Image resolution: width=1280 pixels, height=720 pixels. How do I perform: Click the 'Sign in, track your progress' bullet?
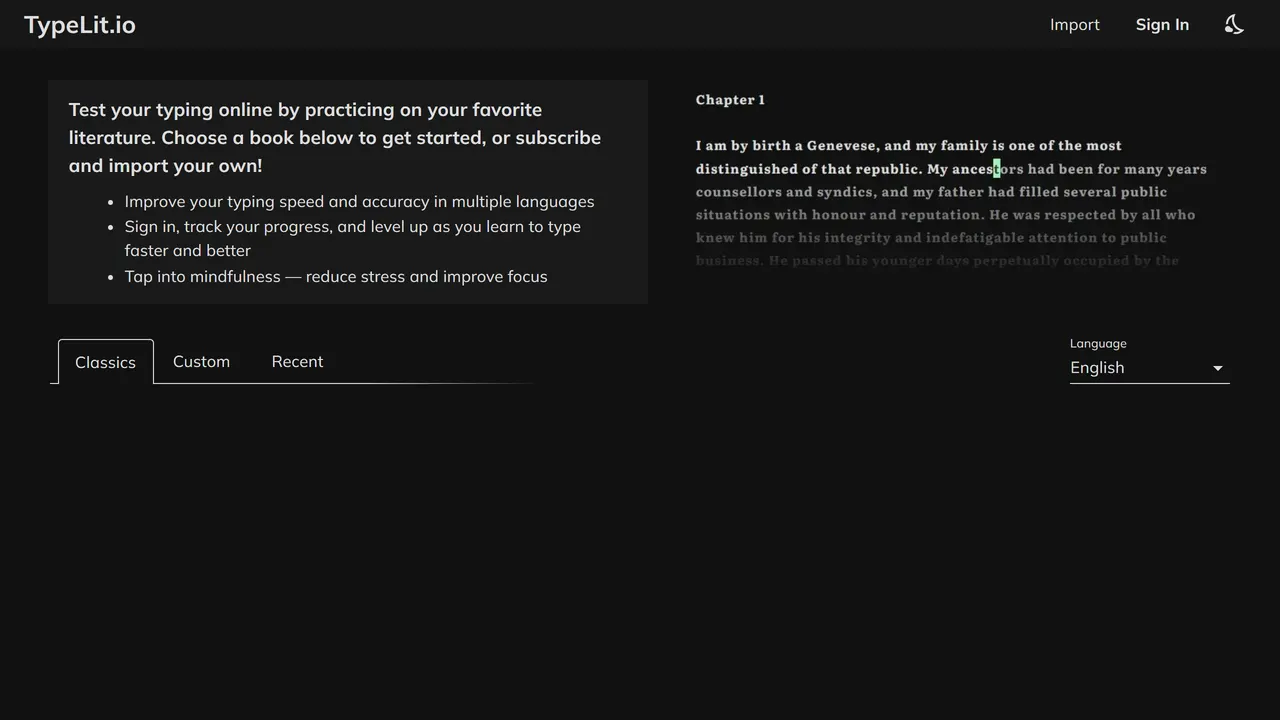(353, 238)
